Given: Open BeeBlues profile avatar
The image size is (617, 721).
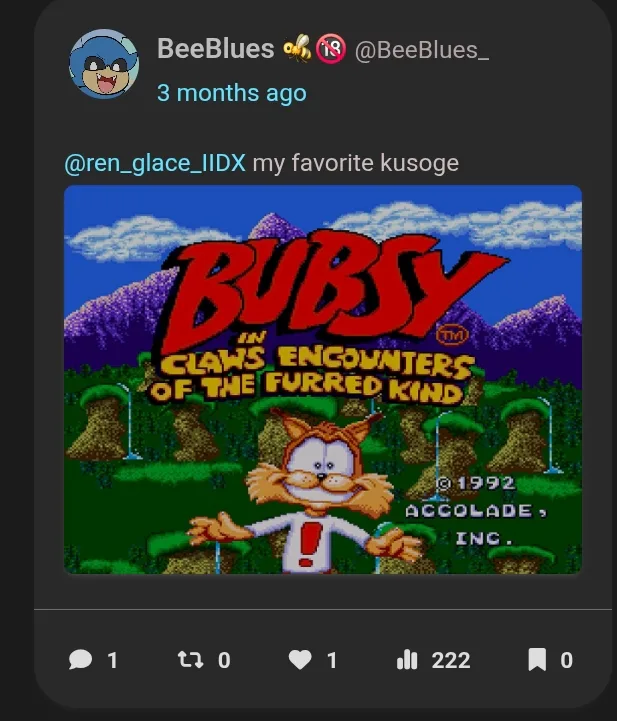Looking at the screenshot, I should point(104,64).
